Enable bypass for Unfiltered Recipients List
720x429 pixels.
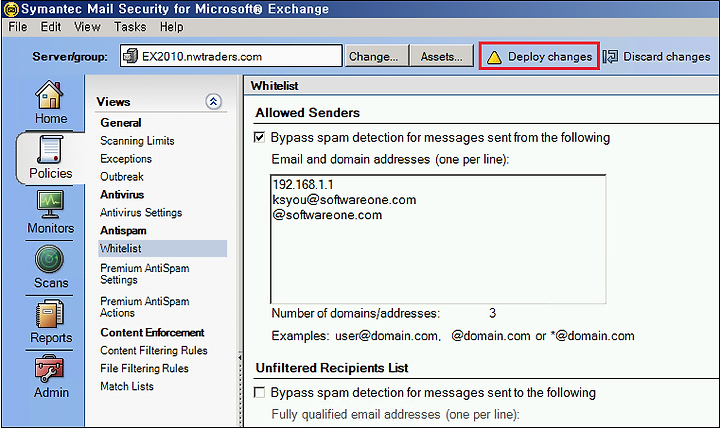(x=259, y=392)
